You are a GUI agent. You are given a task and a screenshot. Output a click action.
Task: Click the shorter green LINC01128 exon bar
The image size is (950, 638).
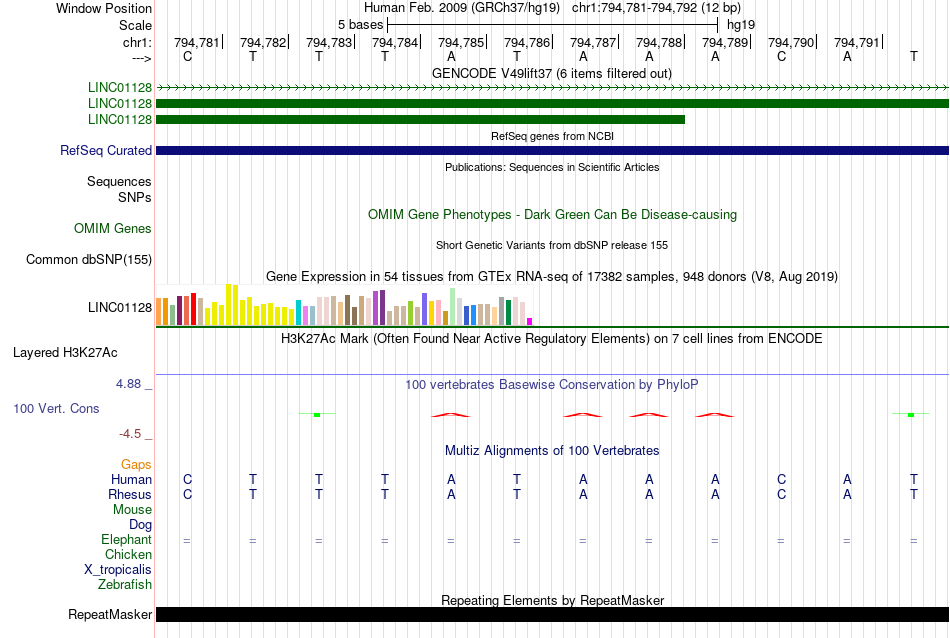click(x=420, y=119)
